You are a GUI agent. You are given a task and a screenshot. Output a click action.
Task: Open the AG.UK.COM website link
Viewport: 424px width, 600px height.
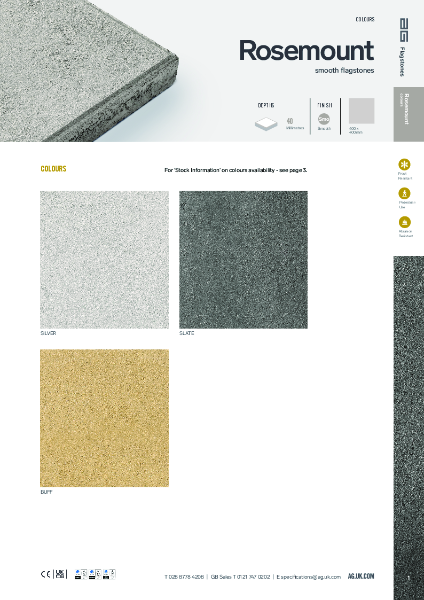point(361,576)
